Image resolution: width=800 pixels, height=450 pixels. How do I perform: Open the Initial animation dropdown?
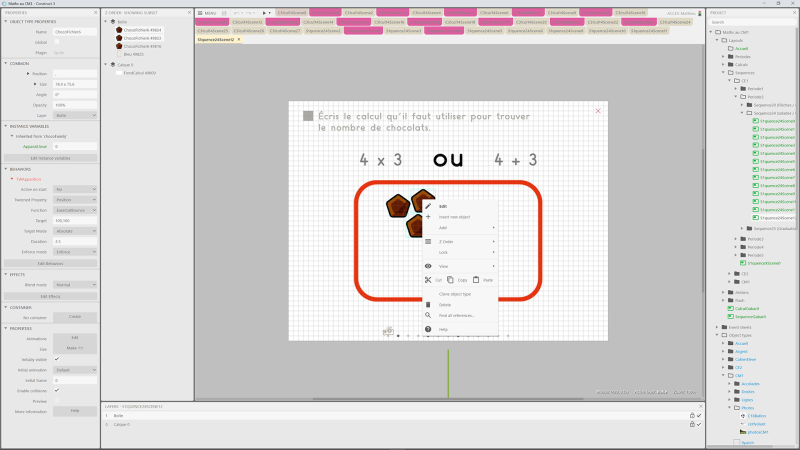point(75,370)
